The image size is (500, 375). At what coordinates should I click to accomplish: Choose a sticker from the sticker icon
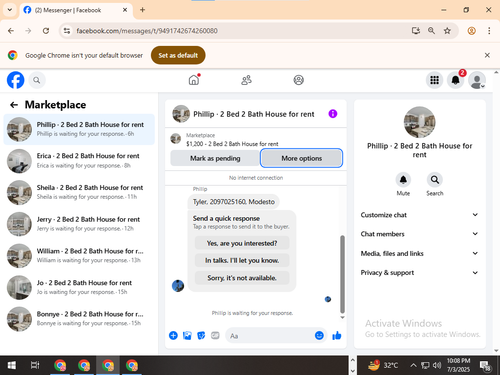[x=201, y=335]
